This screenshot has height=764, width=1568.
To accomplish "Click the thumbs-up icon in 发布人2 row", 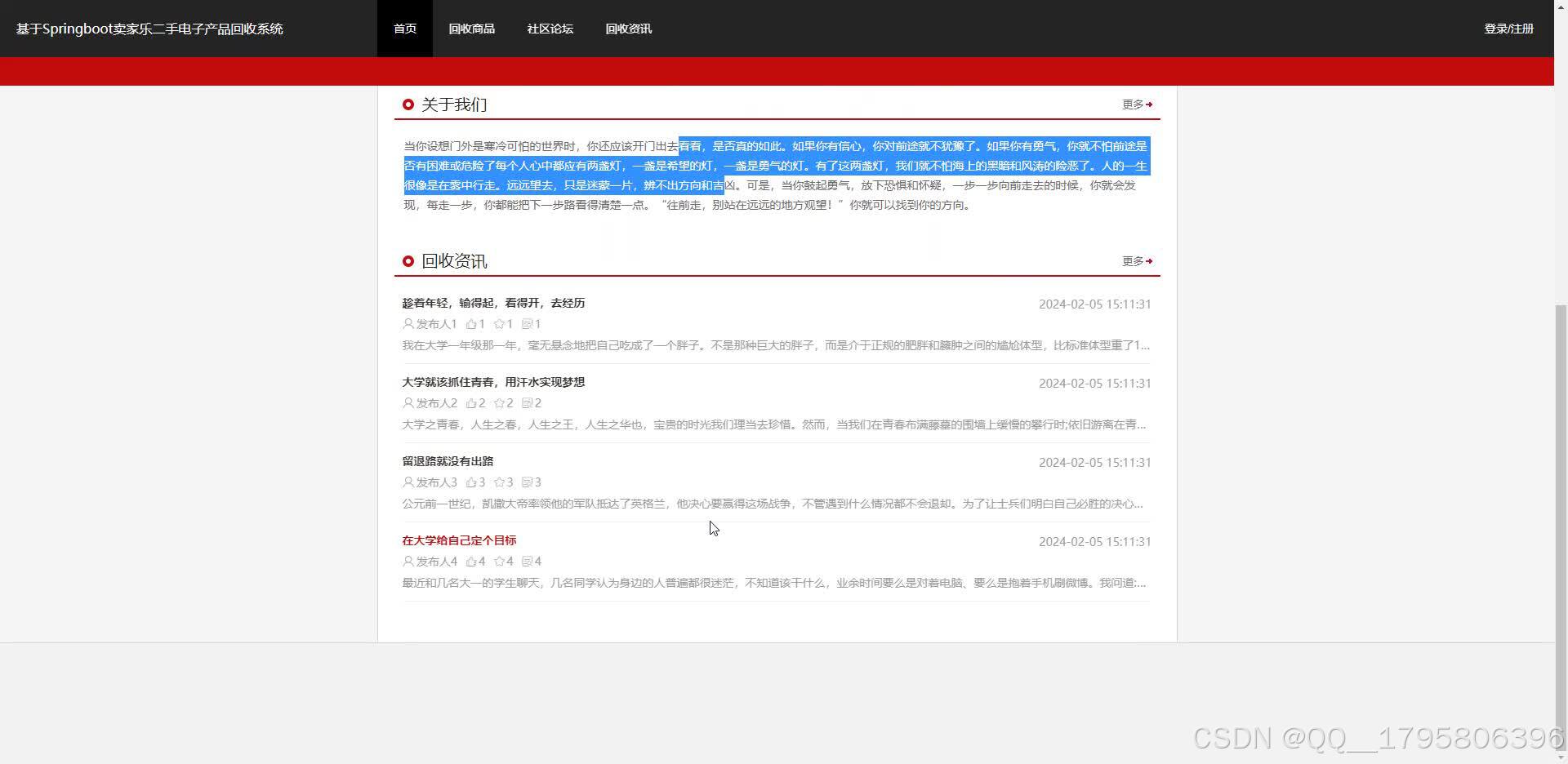I will pyautogui.click(x=471, y=403).
